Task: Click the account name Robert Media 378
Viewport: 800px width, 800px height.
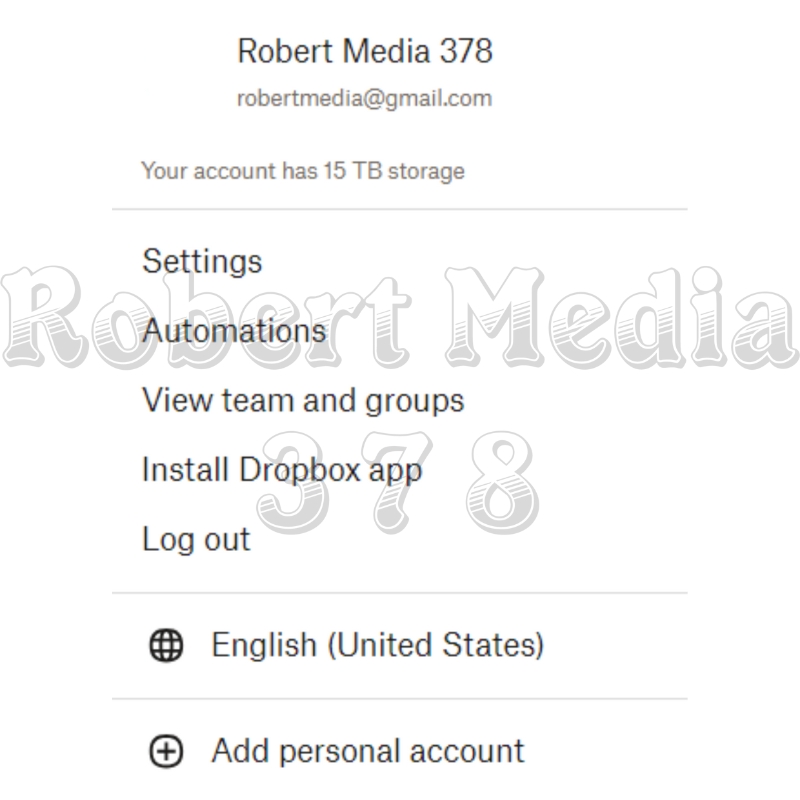Action: 365,51
